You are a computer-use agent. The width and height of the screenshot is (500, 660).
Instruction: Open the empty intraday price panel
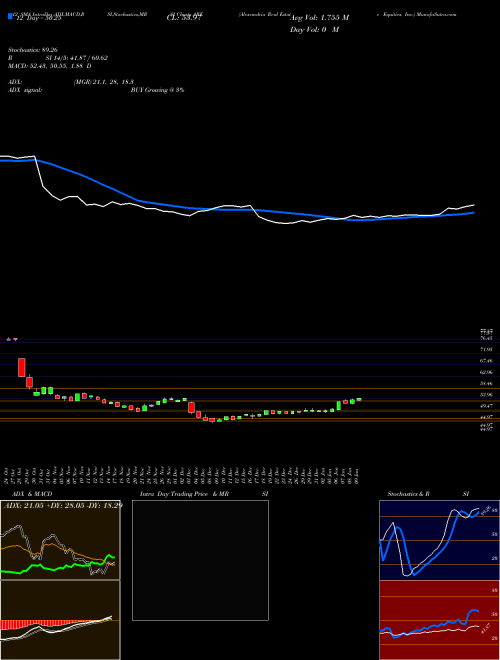(x=200, y=560)
